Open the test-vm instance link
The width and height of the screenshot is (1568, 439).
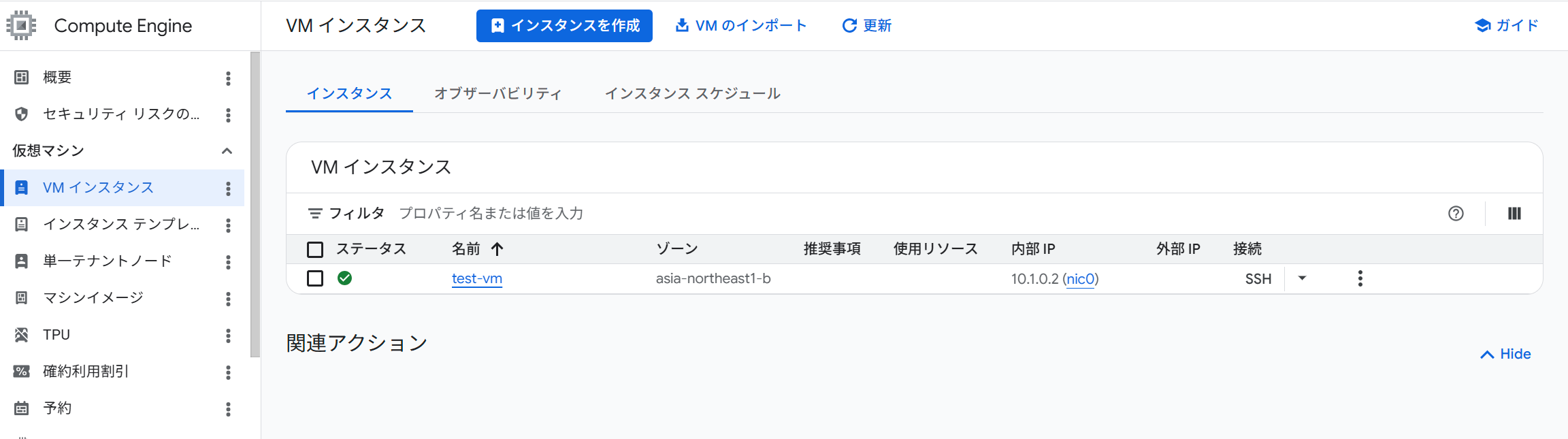tap(477, 278)
